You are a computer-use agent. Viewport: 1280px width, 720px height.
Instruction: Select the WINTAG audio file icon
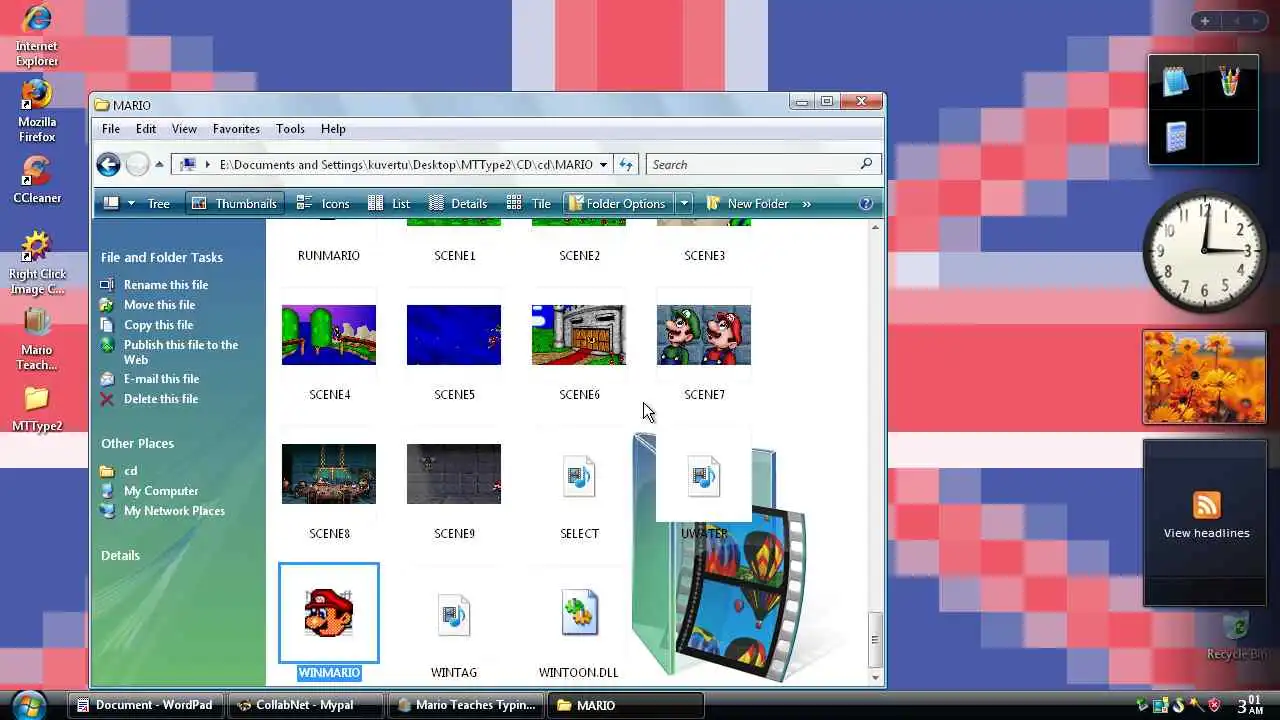(454, 615)
